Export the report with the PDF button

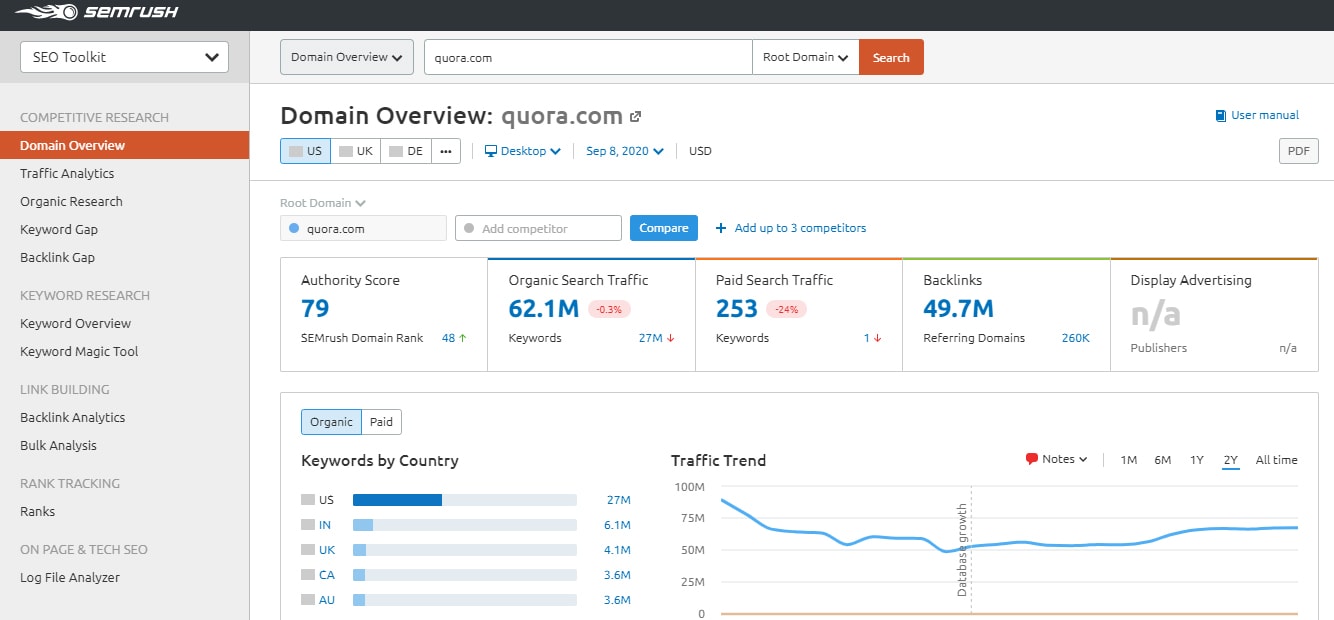1299,151
